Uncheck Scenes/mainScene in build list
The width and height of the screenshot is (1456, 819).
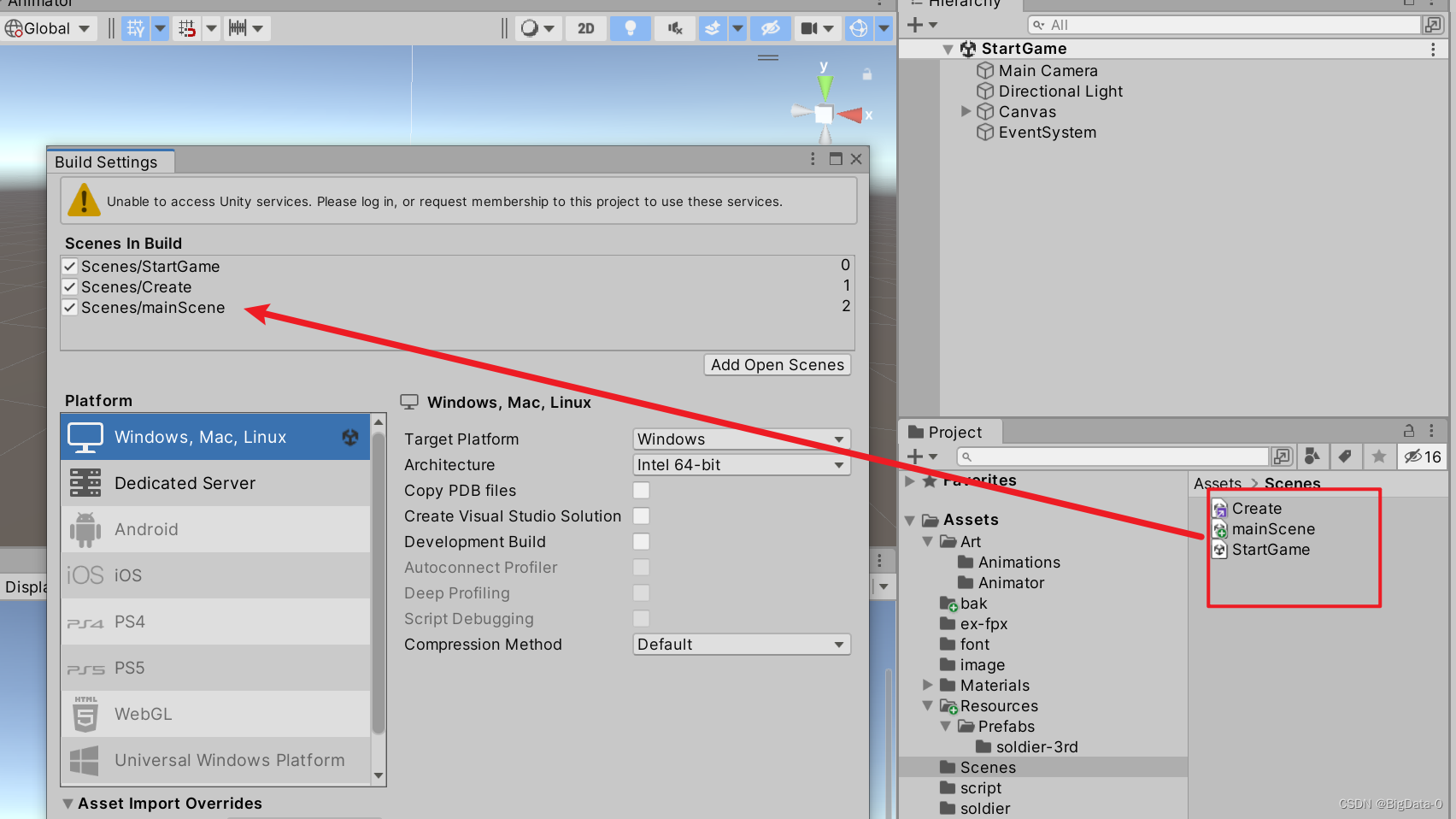coord(70,308)
